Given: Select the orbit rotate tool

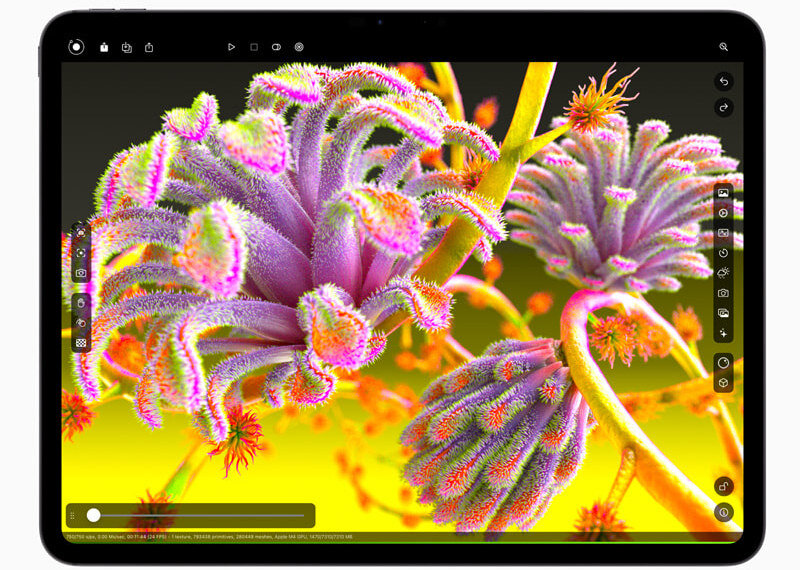Looking at the screenshot, I should [81, 323].
